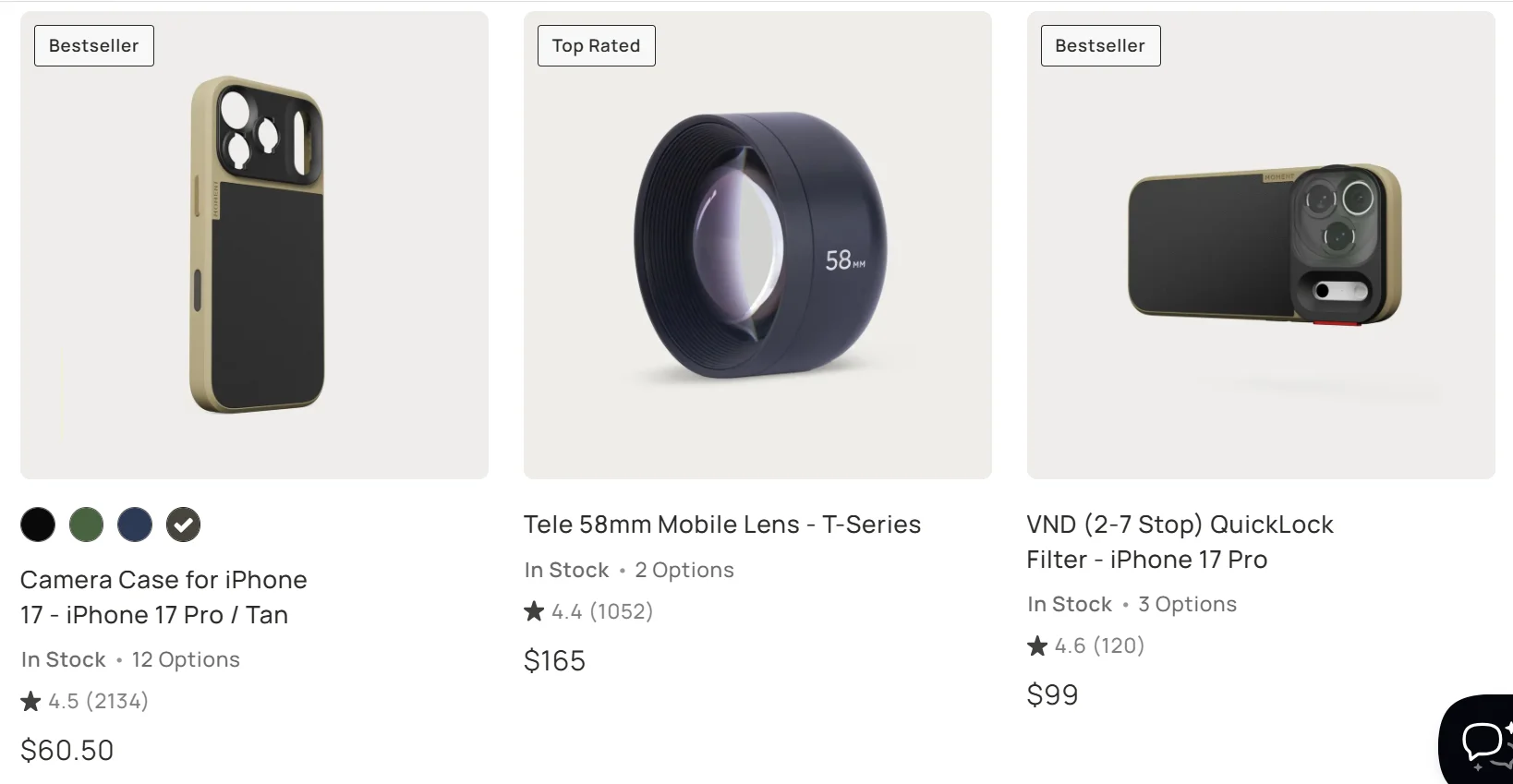Viewport: 1513px width, 784px height.
Task: Click the Bestseller badge on Camera Case
Action: pos(94,46)
